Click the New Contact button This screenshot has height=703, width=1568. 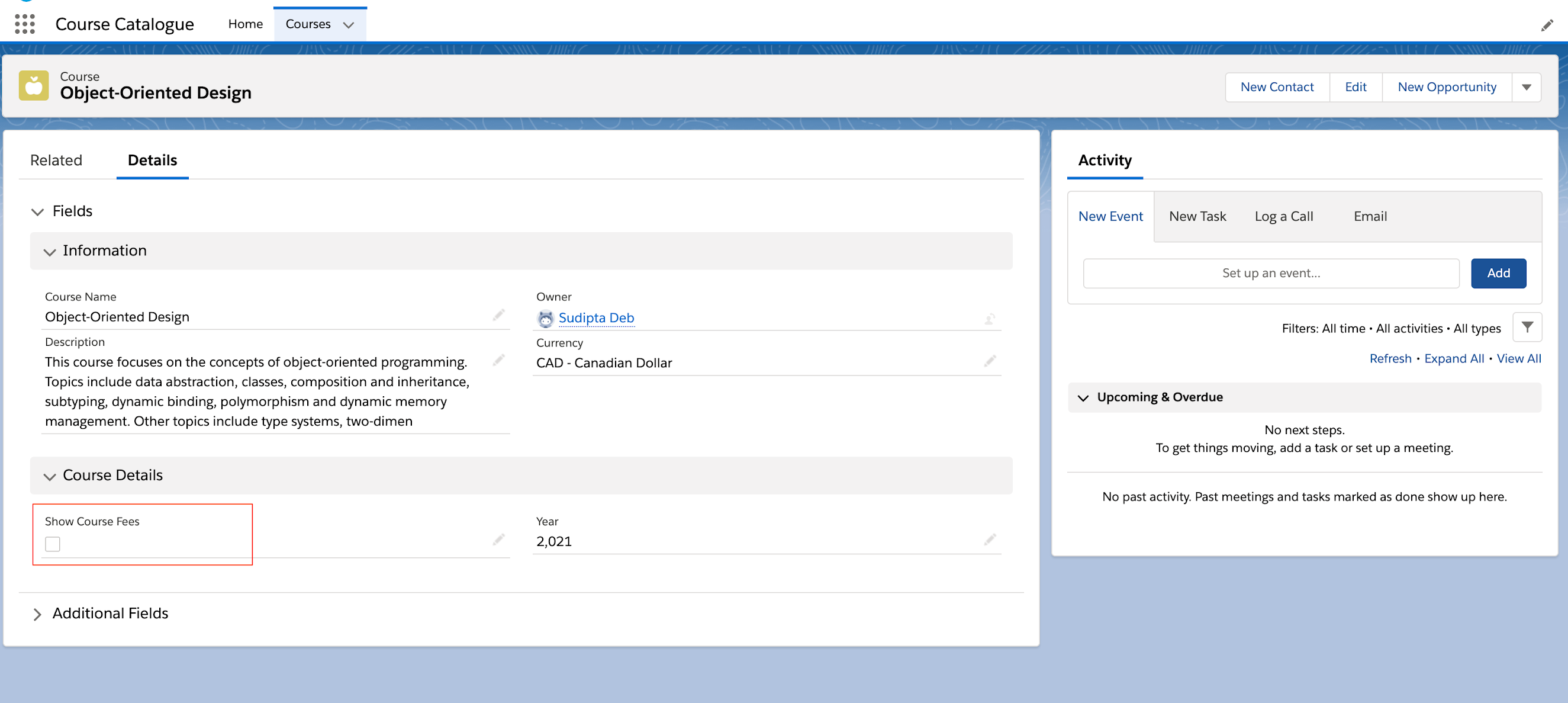pos(1277,86)
